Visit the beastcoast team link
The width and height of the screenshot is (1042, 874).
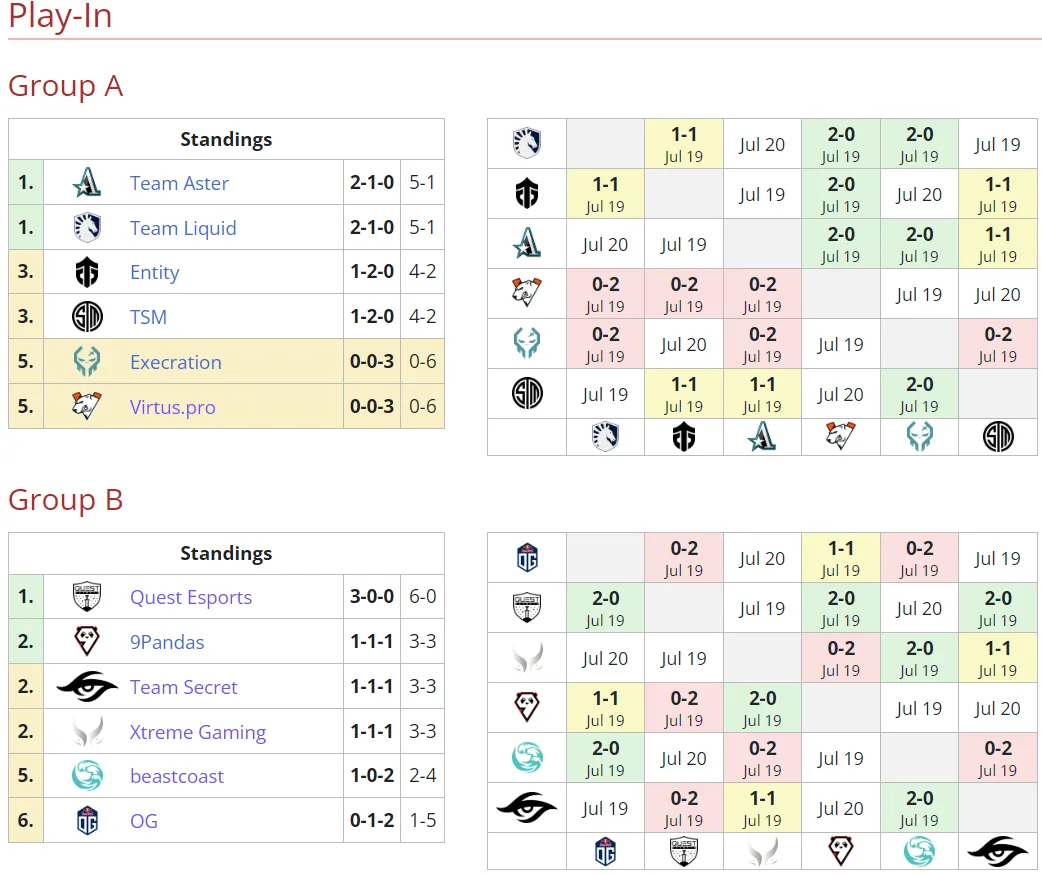point(177,776)
